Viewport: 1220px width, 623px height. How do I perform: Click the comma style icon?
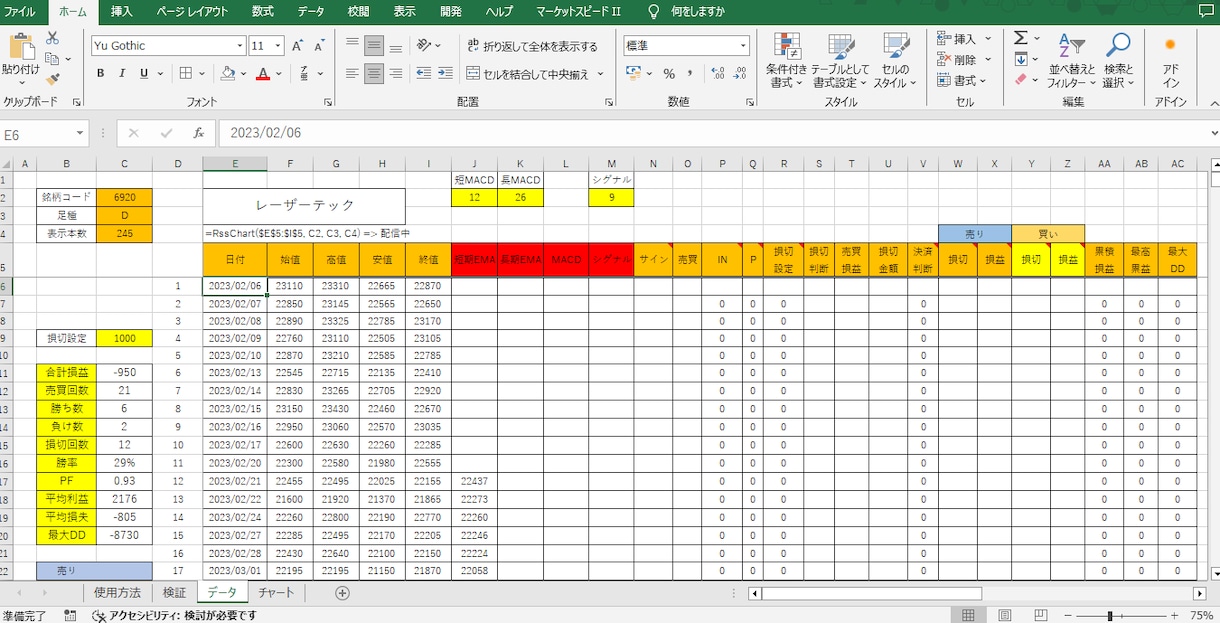click(691, 74)
